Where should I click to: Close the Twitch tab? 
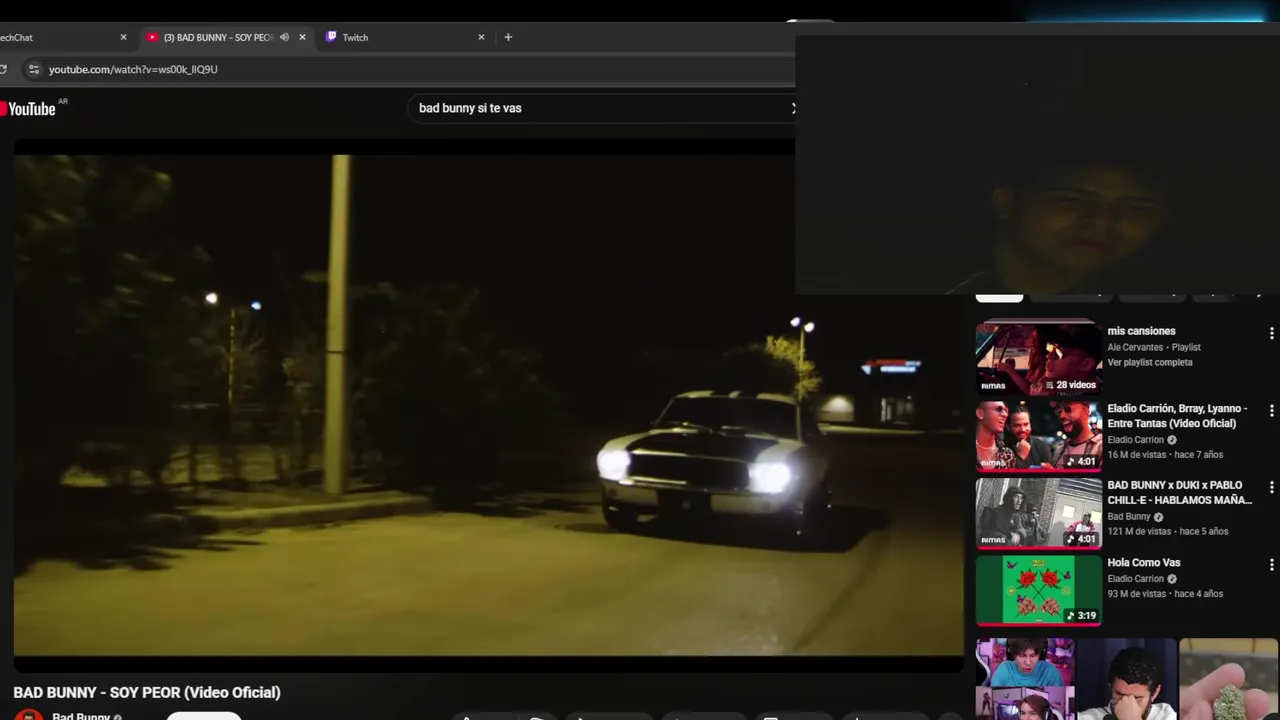[x=481, y=37]
